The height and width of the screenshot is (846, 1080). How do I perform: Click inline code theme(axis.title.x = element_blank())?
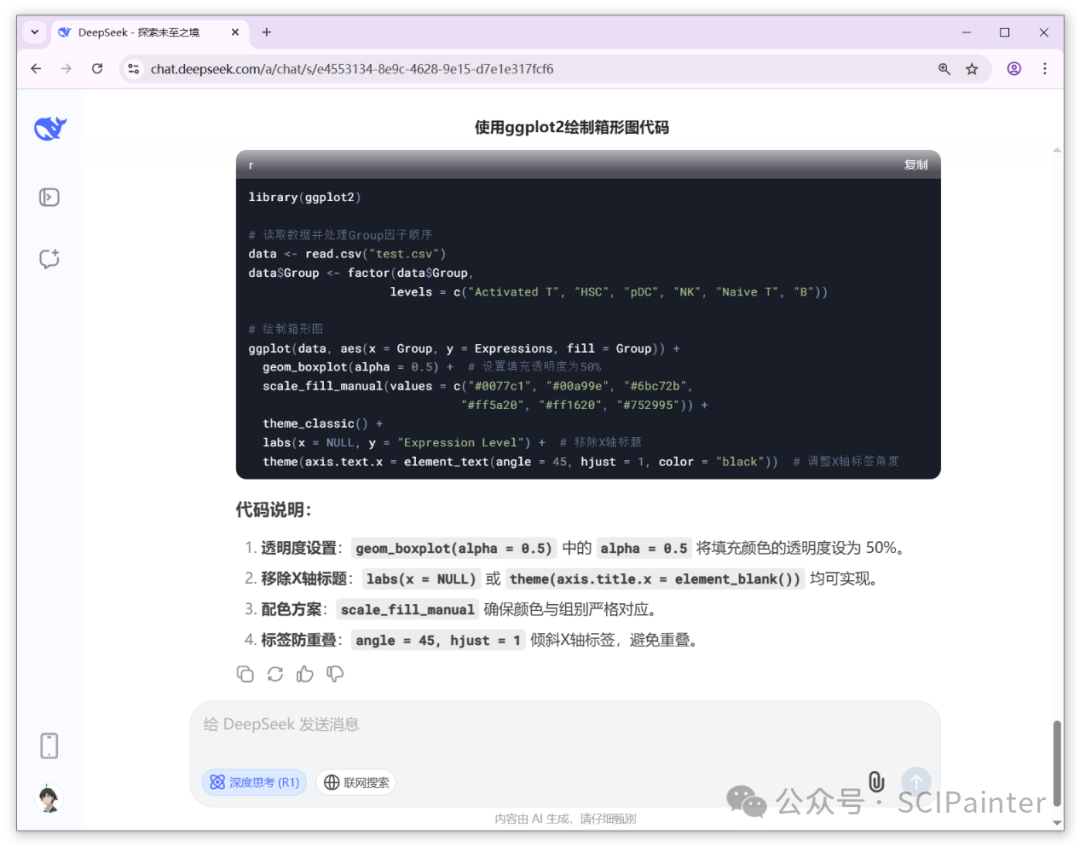pos(655,579)
